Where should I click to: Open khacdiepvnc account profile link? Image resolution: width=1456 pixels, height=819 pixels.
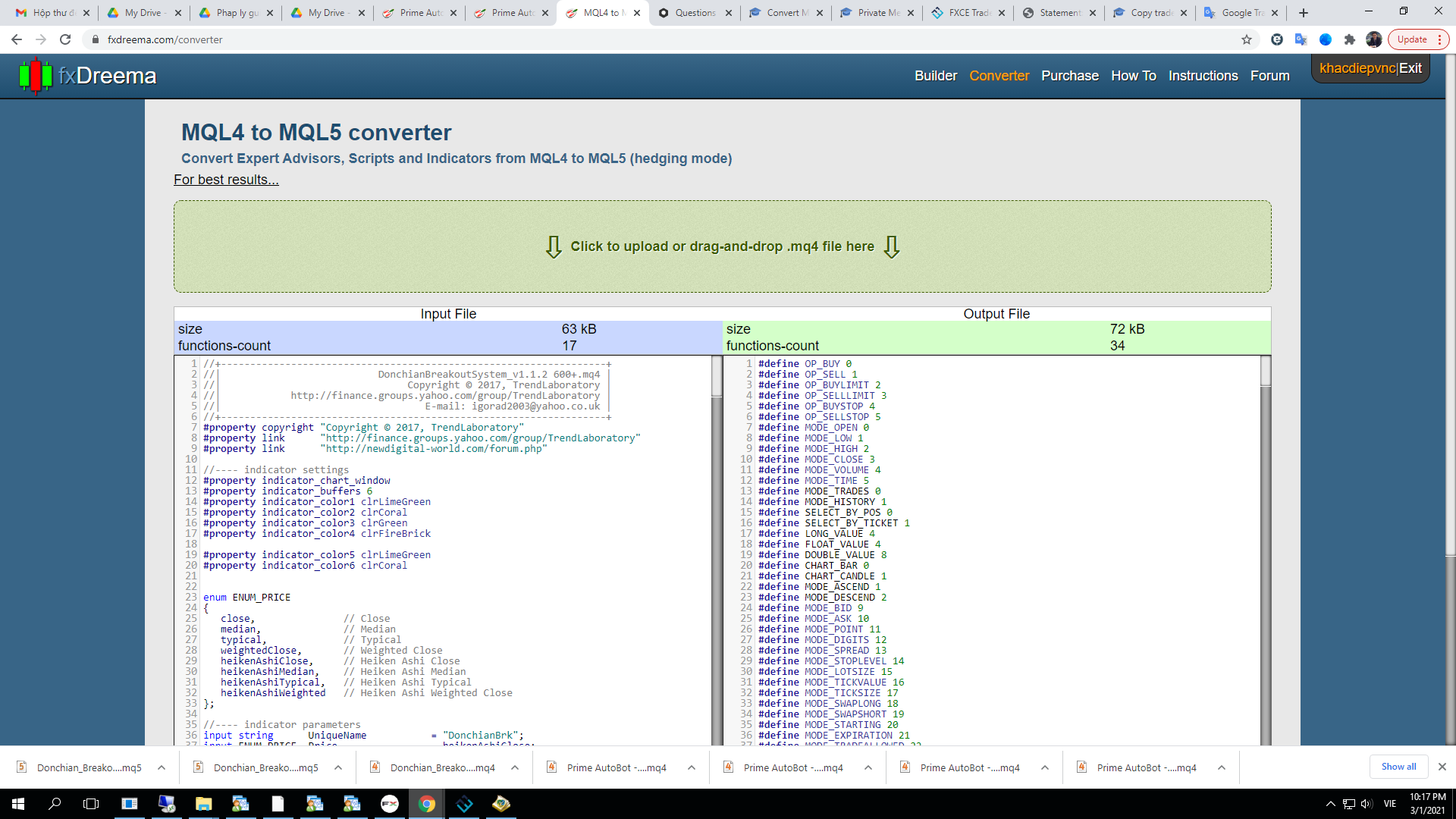1357,68
